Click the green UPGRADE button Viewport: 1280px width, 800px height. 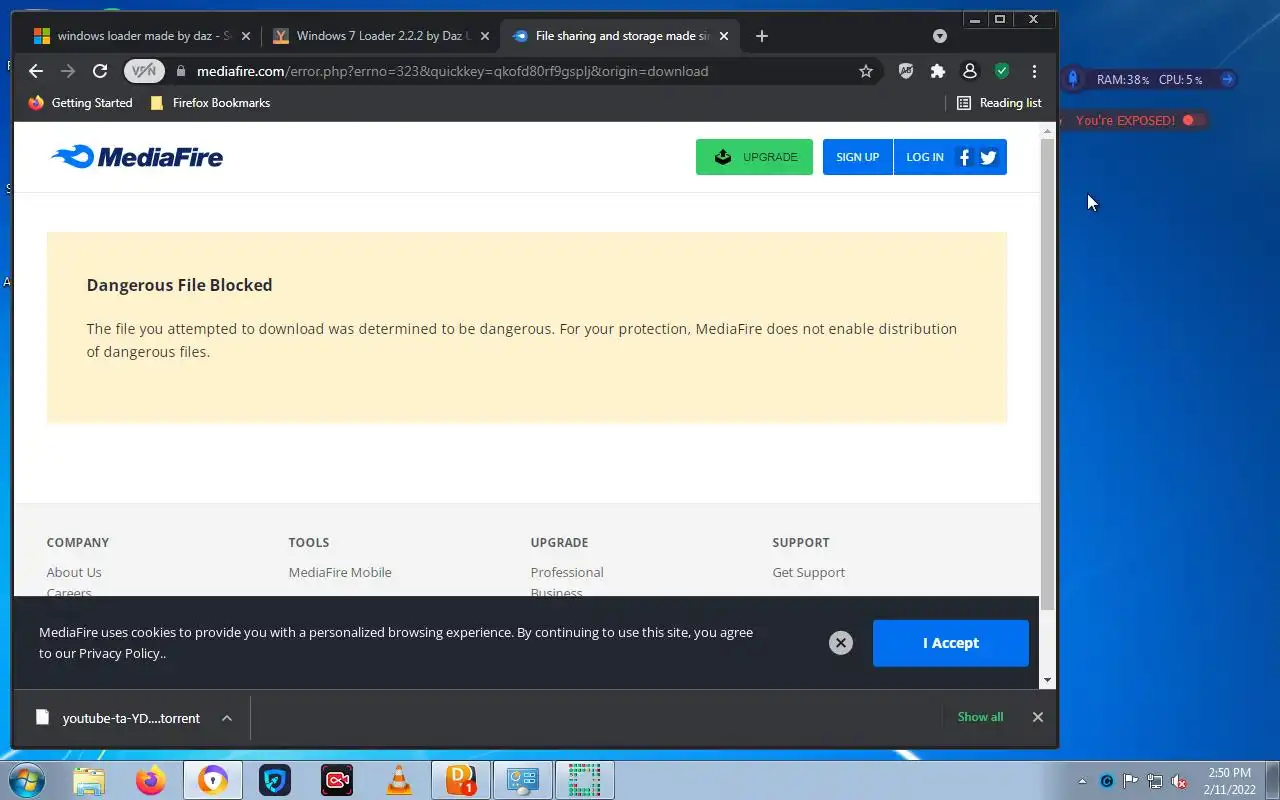tap(754, 157)
